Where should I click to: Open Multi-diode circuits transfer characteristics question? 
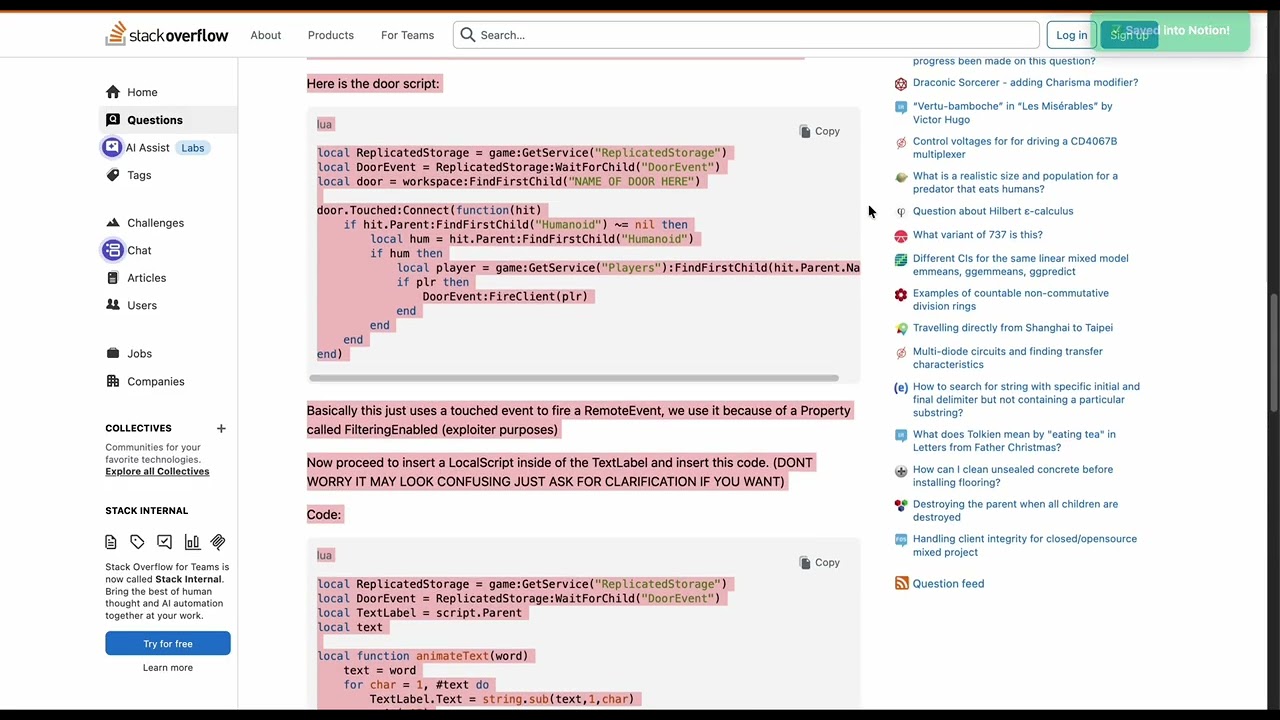[1007, 358]
